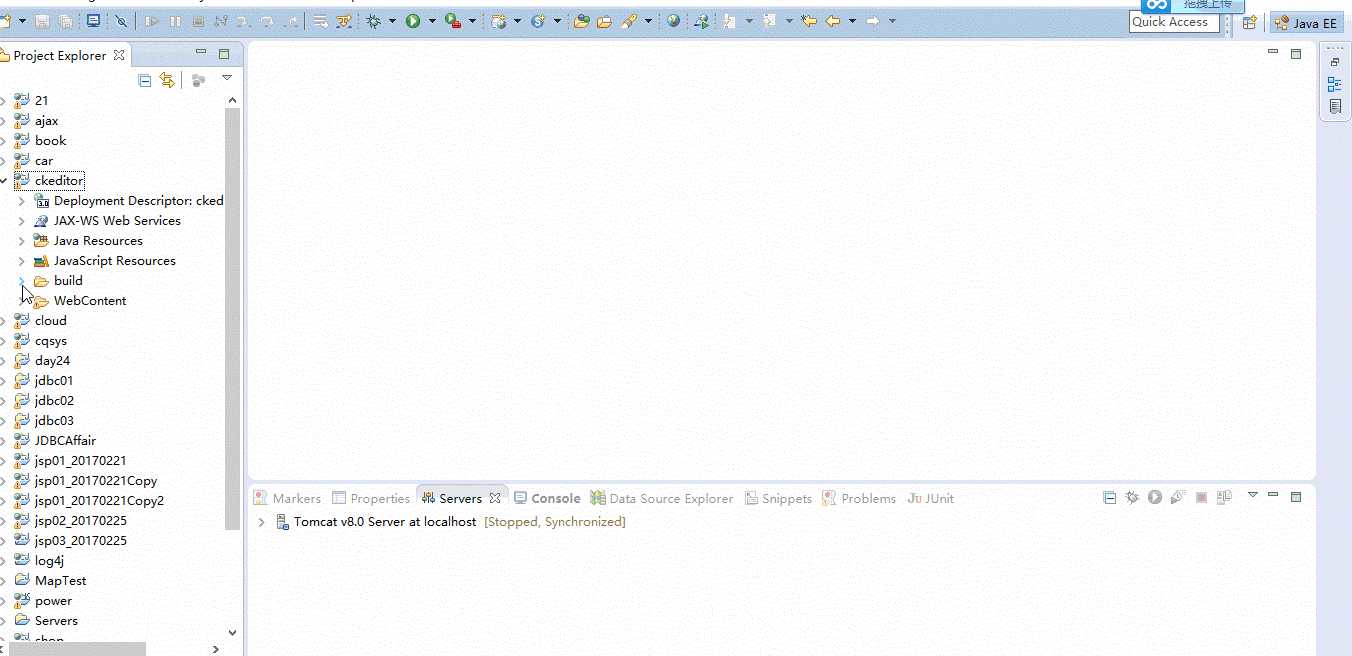Select the JDBCAffair project
1352x656 pixels.
point(65,441)
